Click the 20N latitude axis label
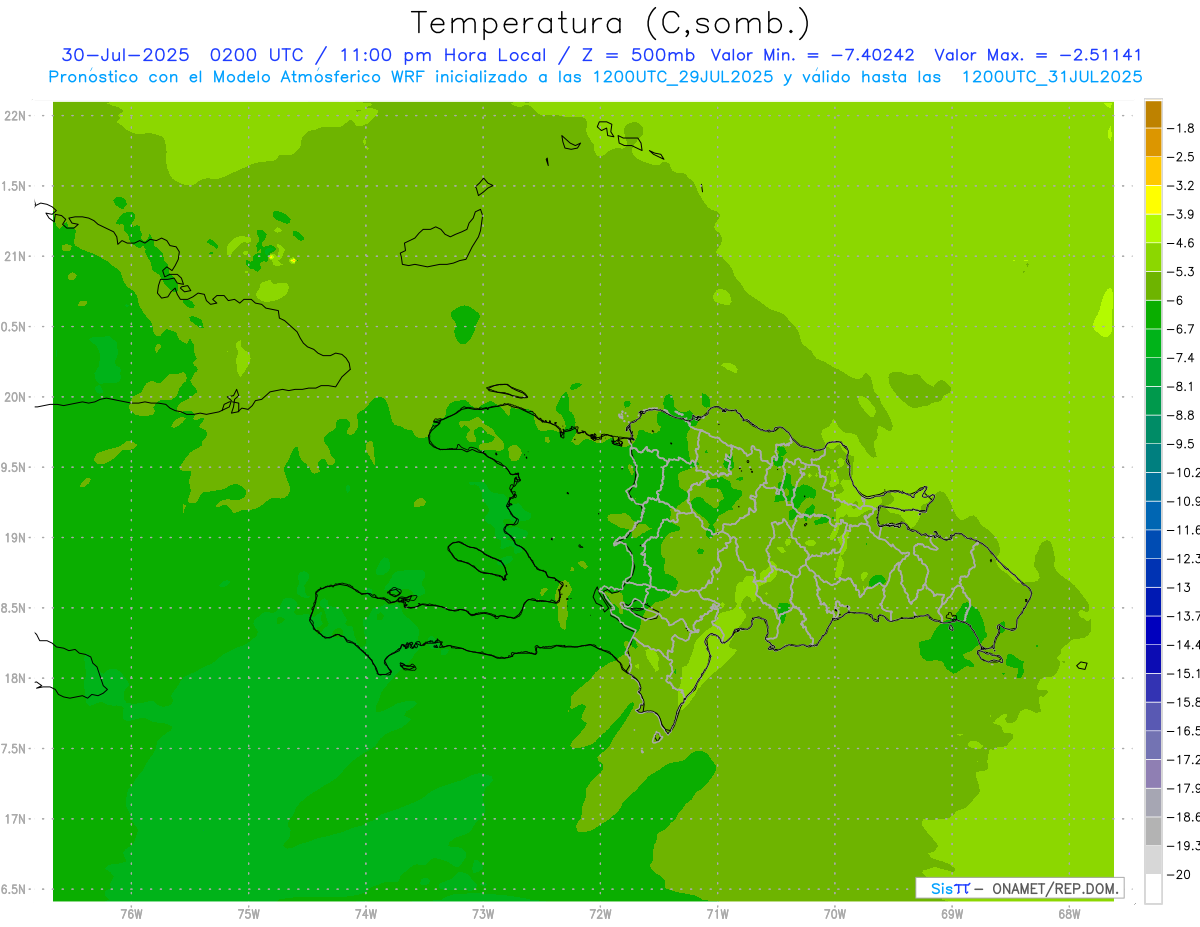This screenshot has height=927, width=1200. [x=15, y=397]
